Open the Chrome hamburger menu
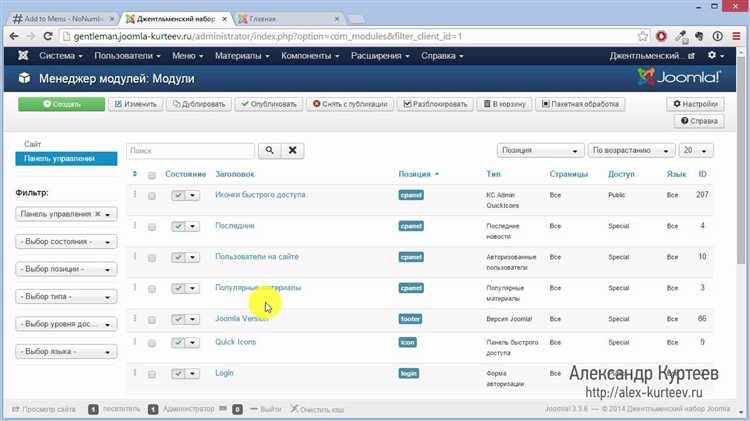Image resolution: width=750 pixels, height=421 pixels. (x=736, y=36)
